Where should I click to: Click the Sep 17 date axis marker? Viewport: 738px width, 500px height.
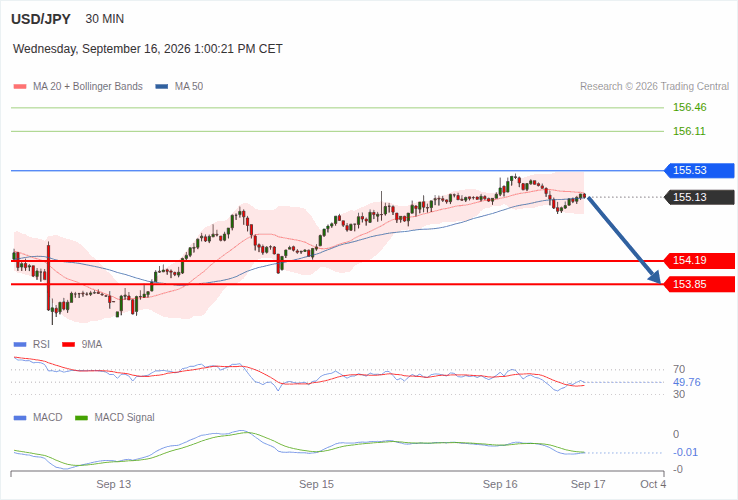588,484
